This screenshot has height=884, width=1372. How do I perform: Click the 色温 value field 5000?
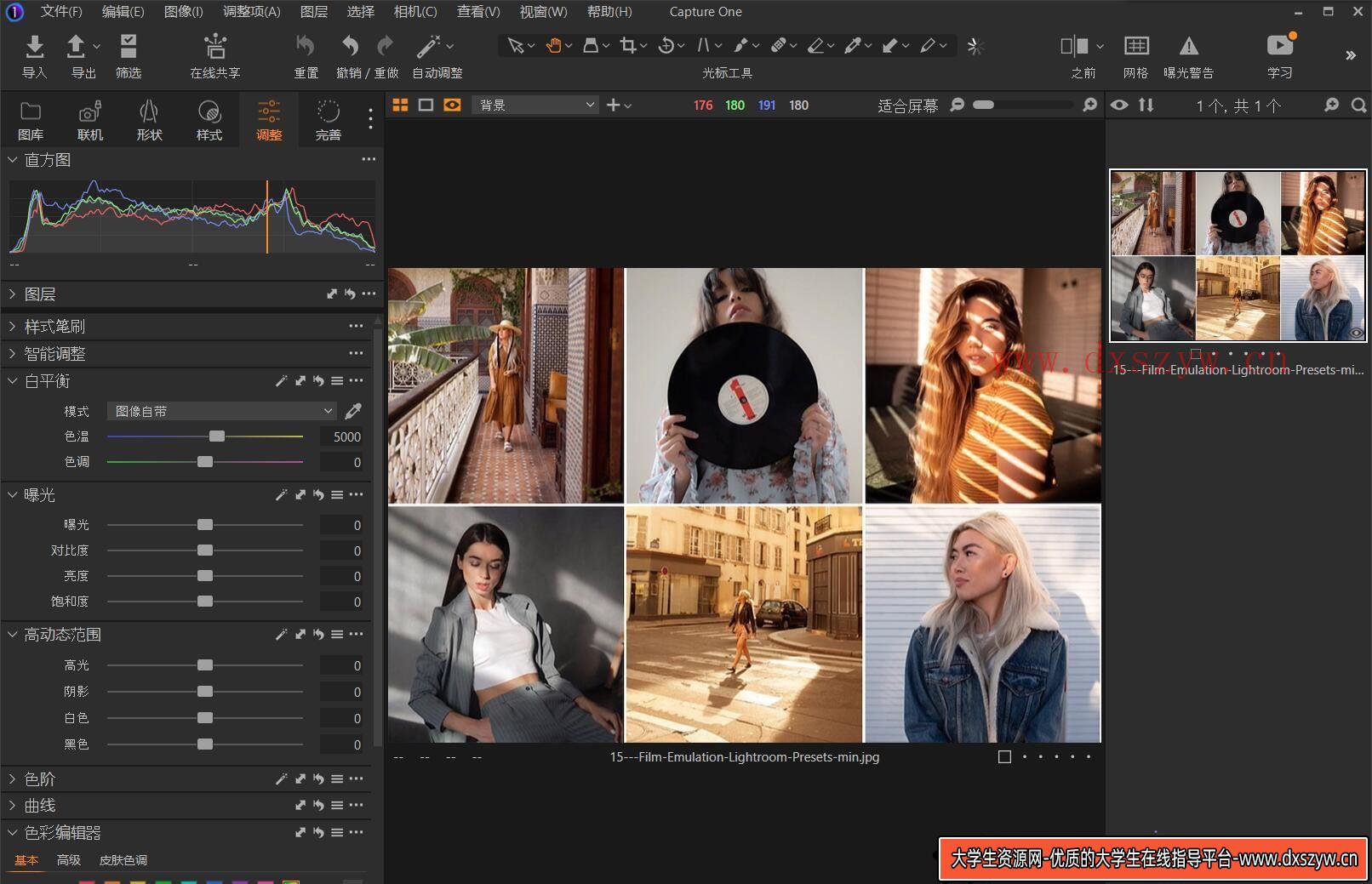click(x=341, y=436)
